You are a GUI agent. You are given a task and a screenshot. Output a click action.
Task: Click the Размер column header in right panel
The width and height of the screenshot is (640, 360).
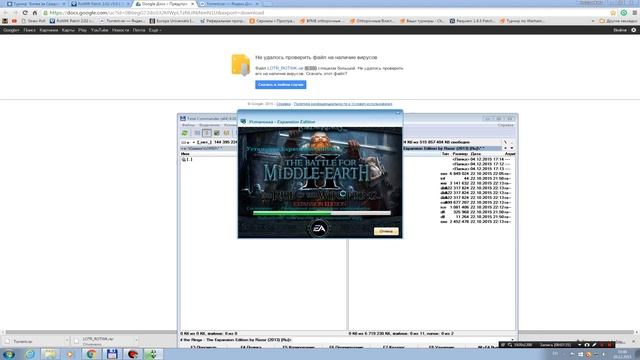point(460,154)
